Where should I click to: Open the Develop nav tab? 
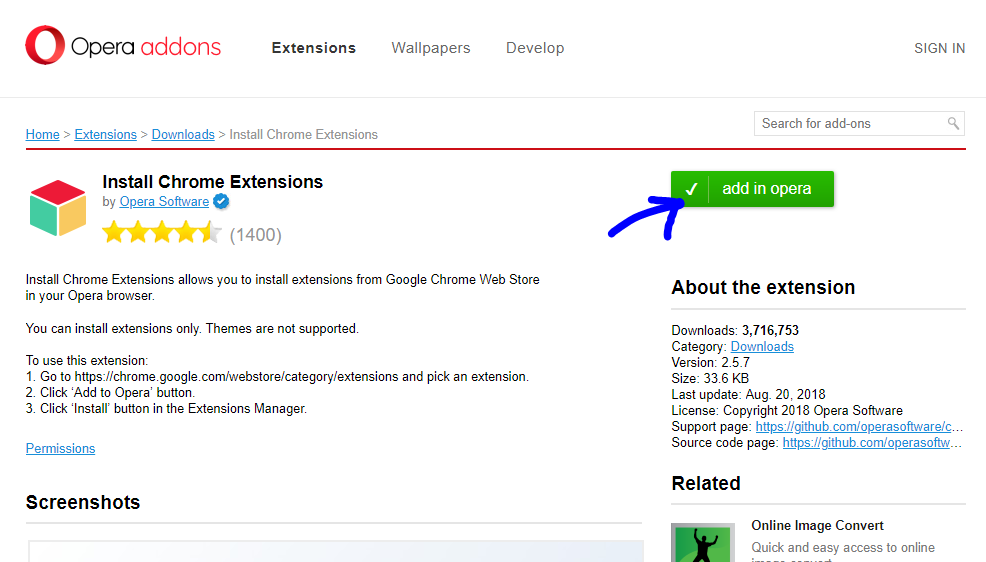tap(535, 48)
